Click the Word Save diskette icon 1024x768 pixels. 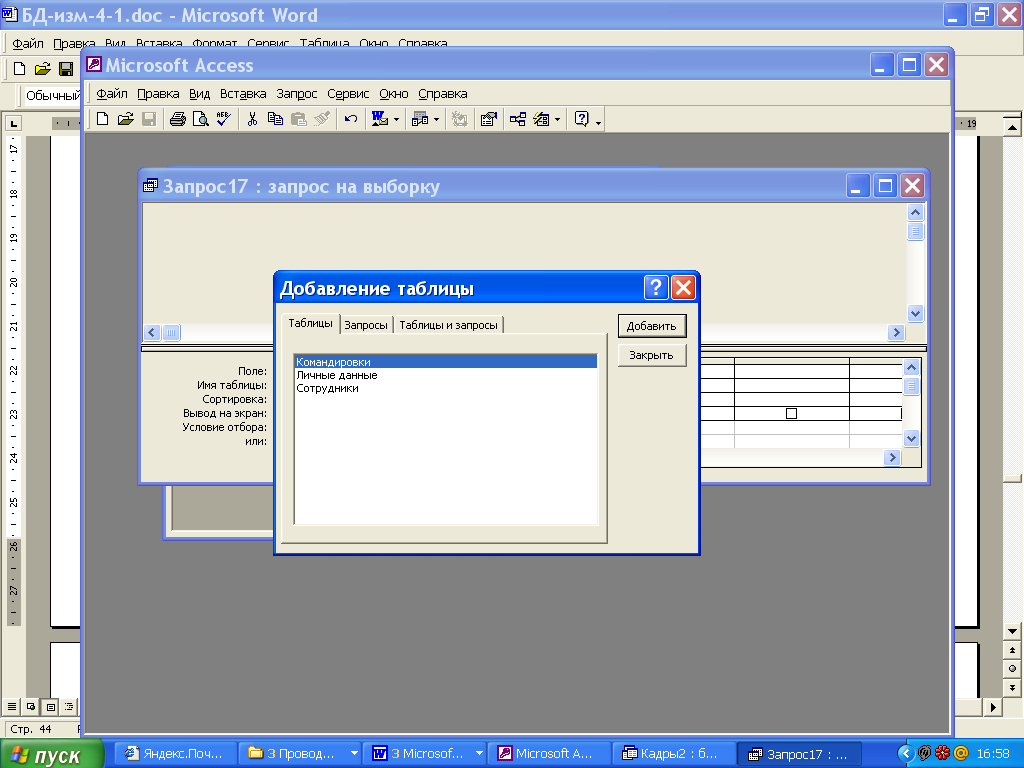[66, 69]
